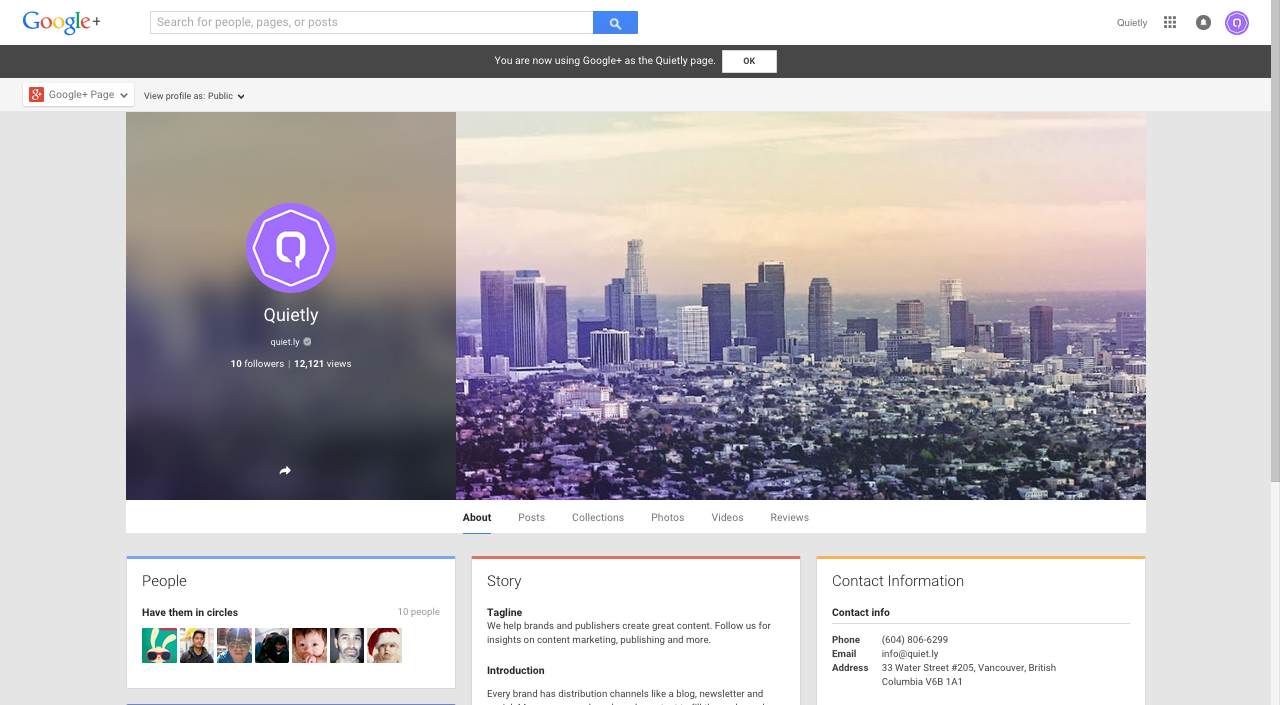Click the Contact Information heading
This screenshot has width=1280, height=705.
pyautogui.click(x=898, y=581)
